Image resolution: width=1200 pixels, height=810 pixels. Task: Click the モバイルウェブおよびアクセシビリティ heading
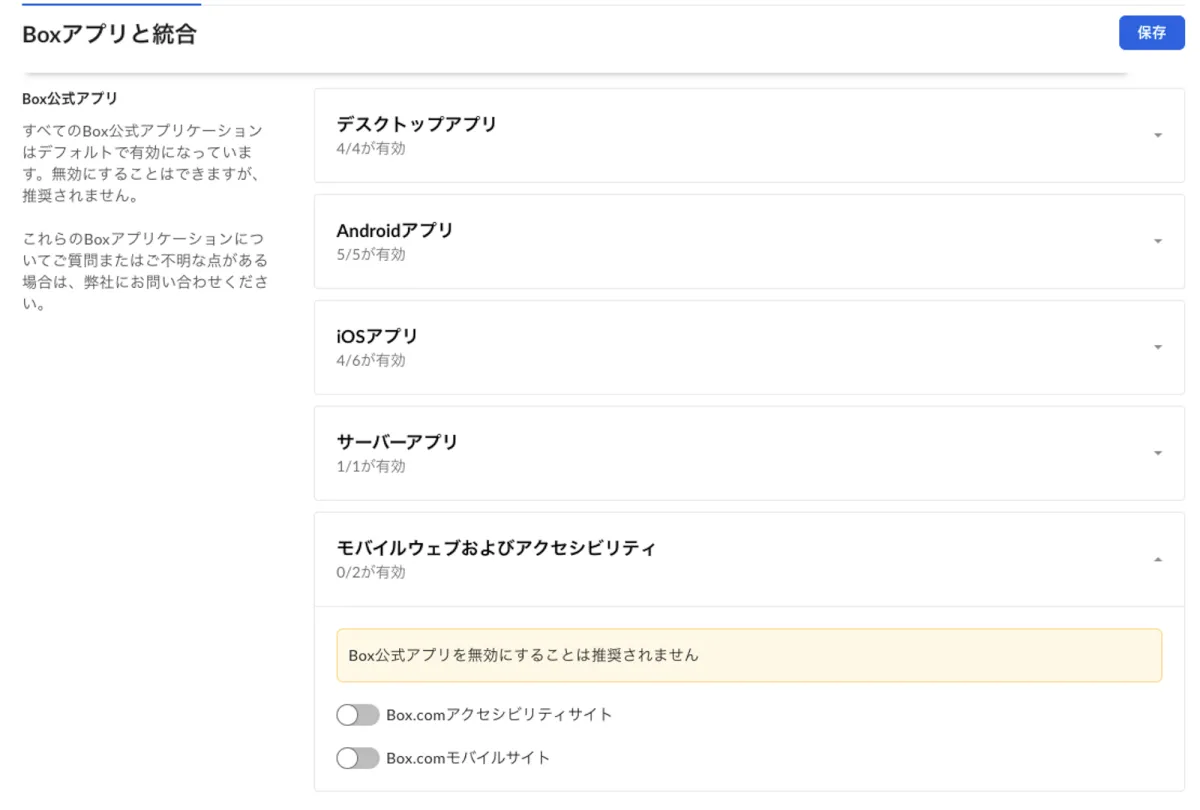pos(496,549)
